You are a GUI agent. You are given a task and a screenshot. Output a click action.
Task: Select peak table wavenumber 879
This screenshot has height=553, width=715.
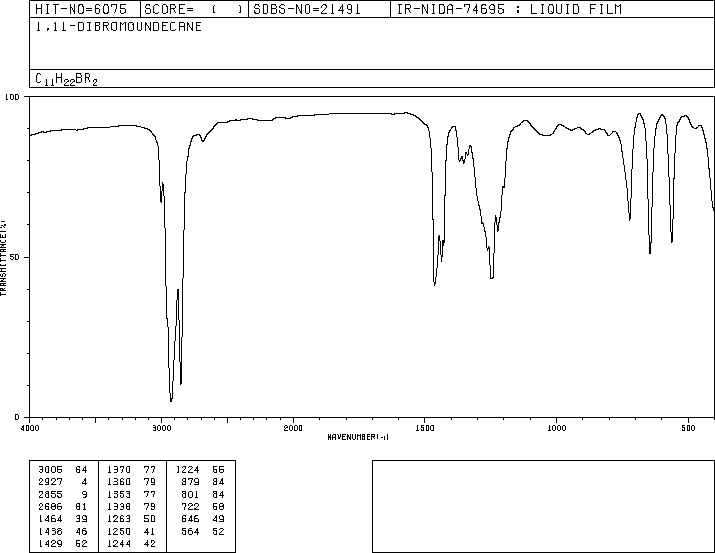click(190, 482)
